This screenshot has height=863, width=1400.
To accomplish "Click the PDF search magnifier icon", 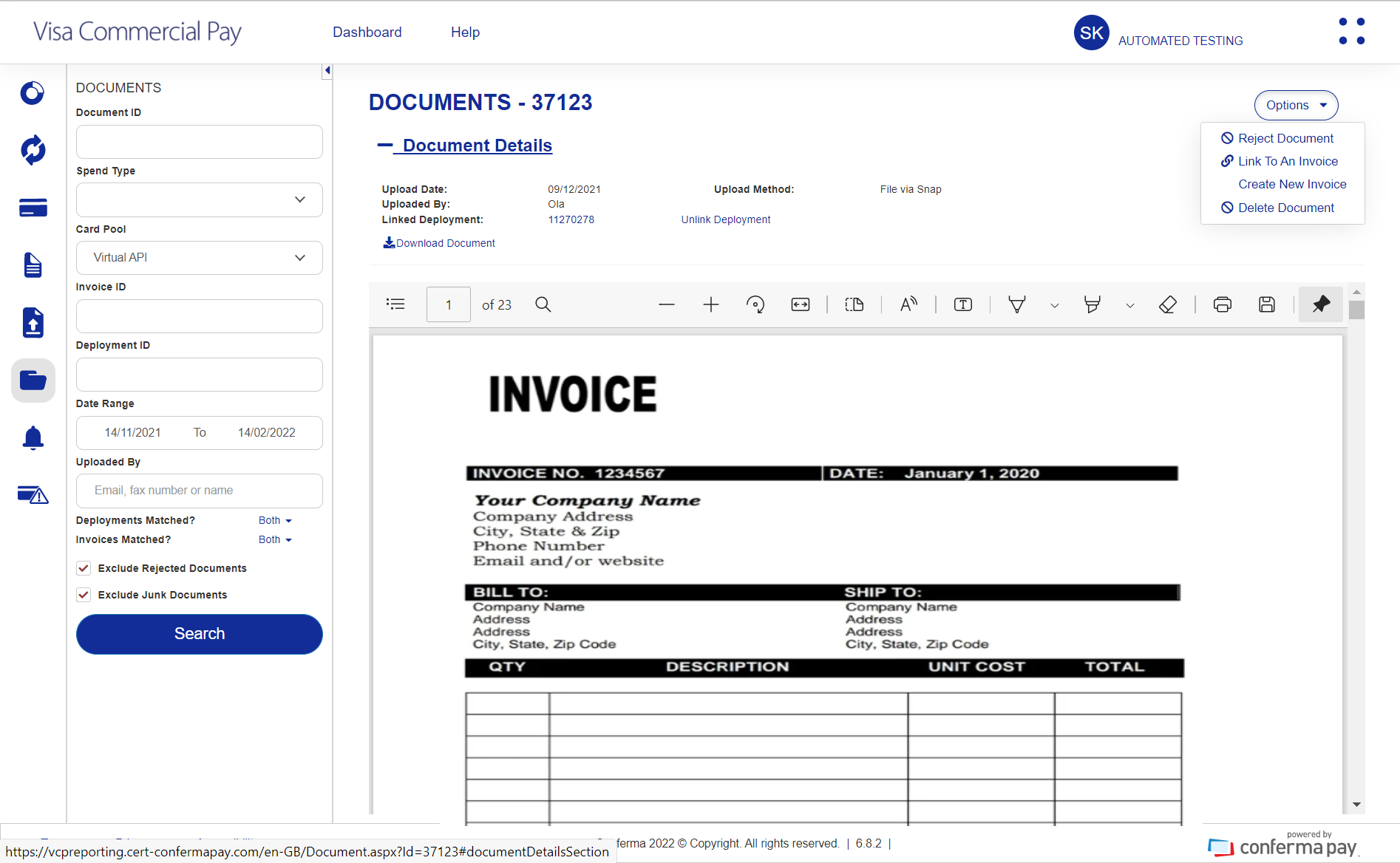I will [x=543, y=304].
